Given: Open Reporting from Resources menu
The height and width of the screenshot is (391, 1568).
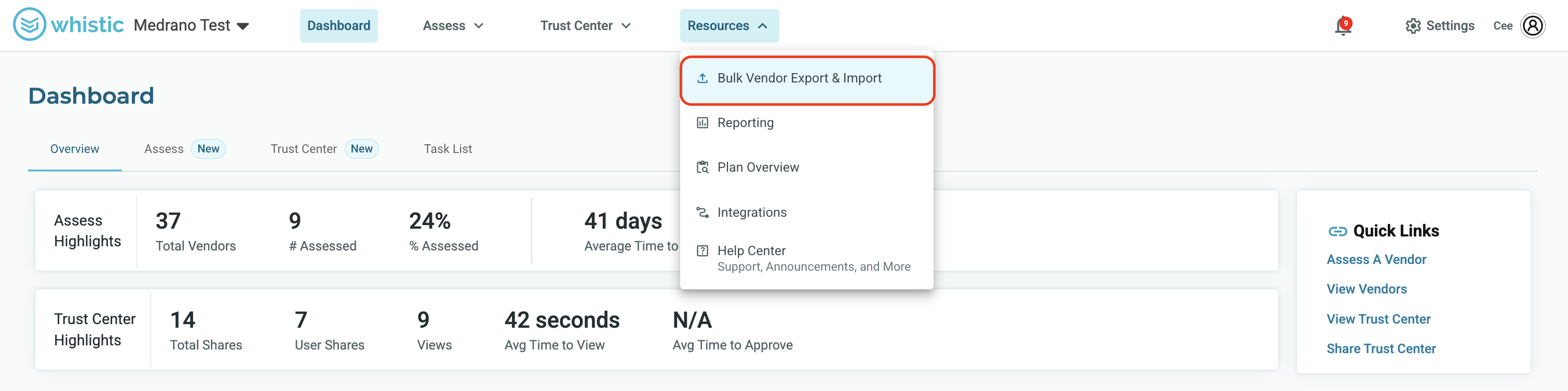Looking at the screenshot, I should 806,123.
